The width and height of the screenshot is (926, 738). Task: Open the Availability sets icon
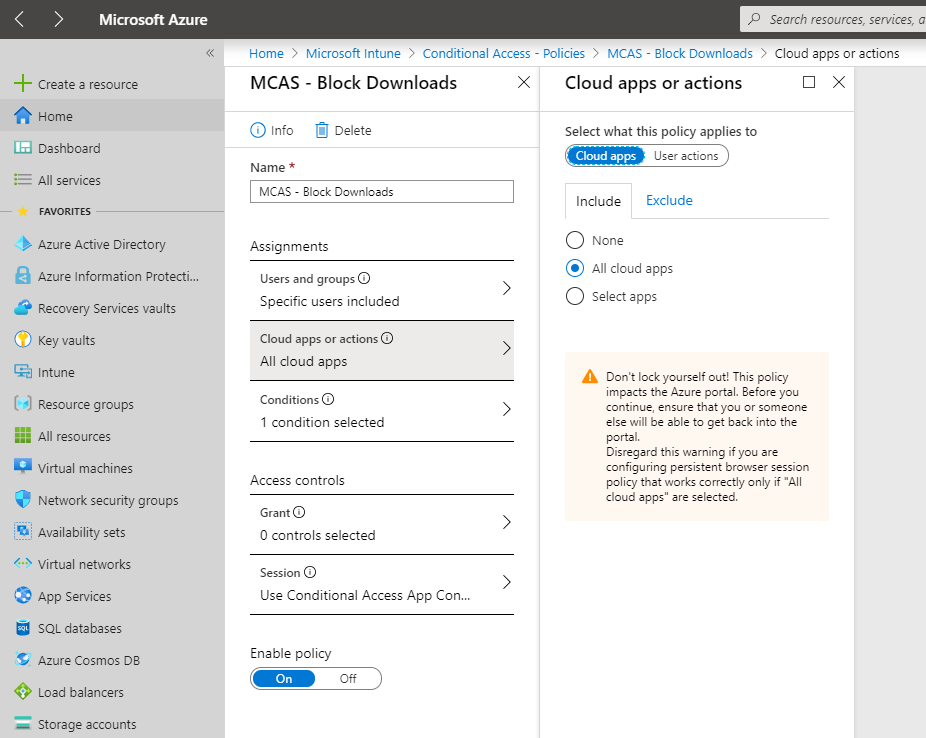pos(22,531)
